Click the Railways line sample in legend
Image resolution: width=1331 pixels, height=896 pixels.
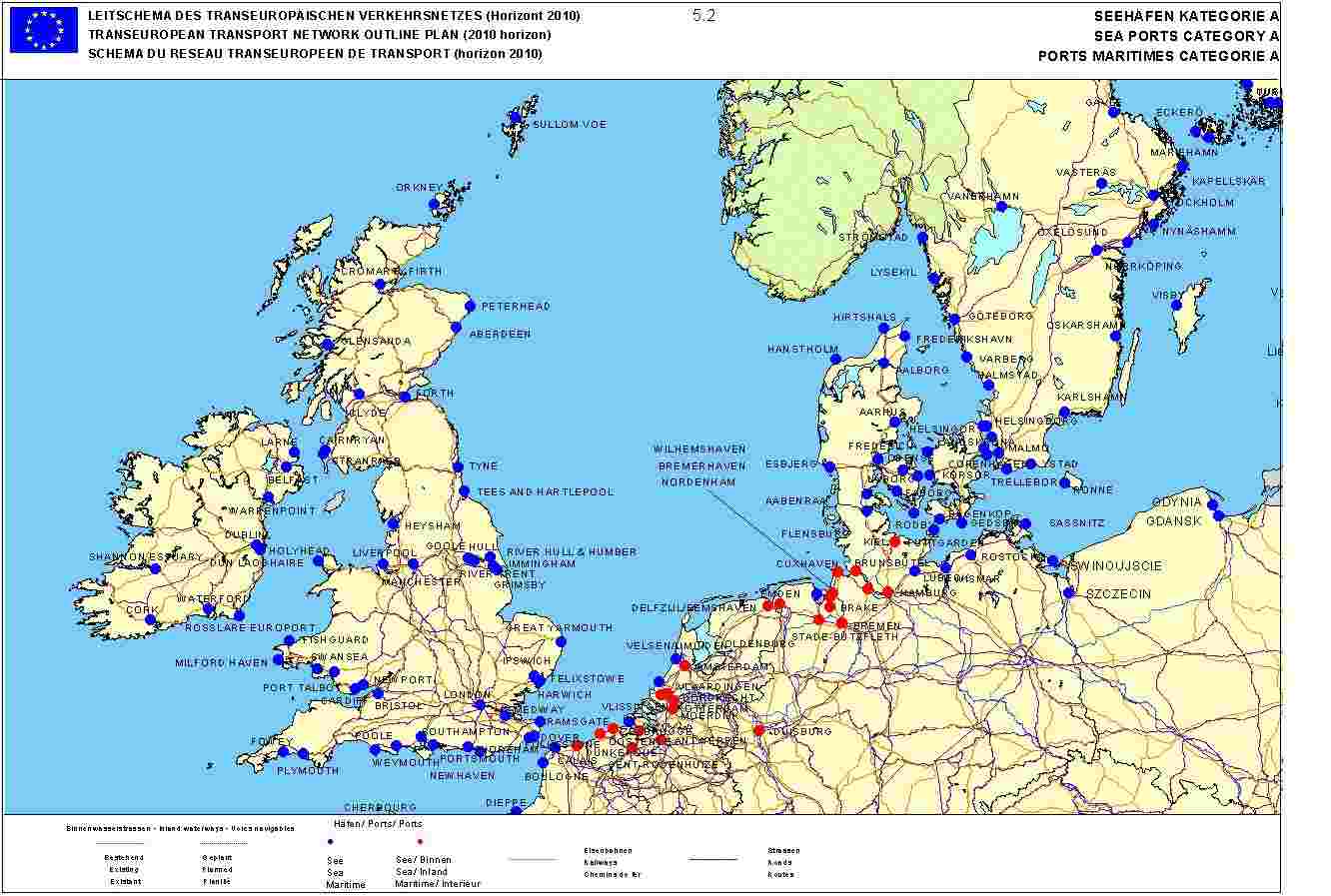coord(532,859)
